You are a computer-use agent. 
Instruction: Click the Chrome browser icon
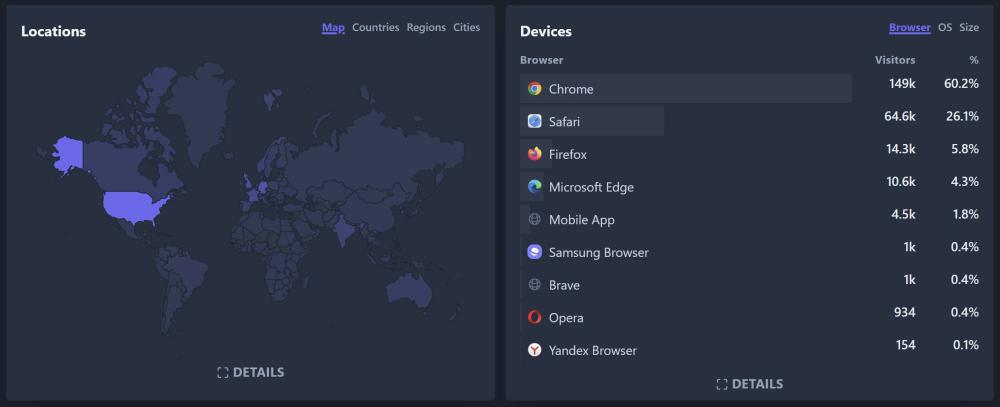tap(535, 89)
